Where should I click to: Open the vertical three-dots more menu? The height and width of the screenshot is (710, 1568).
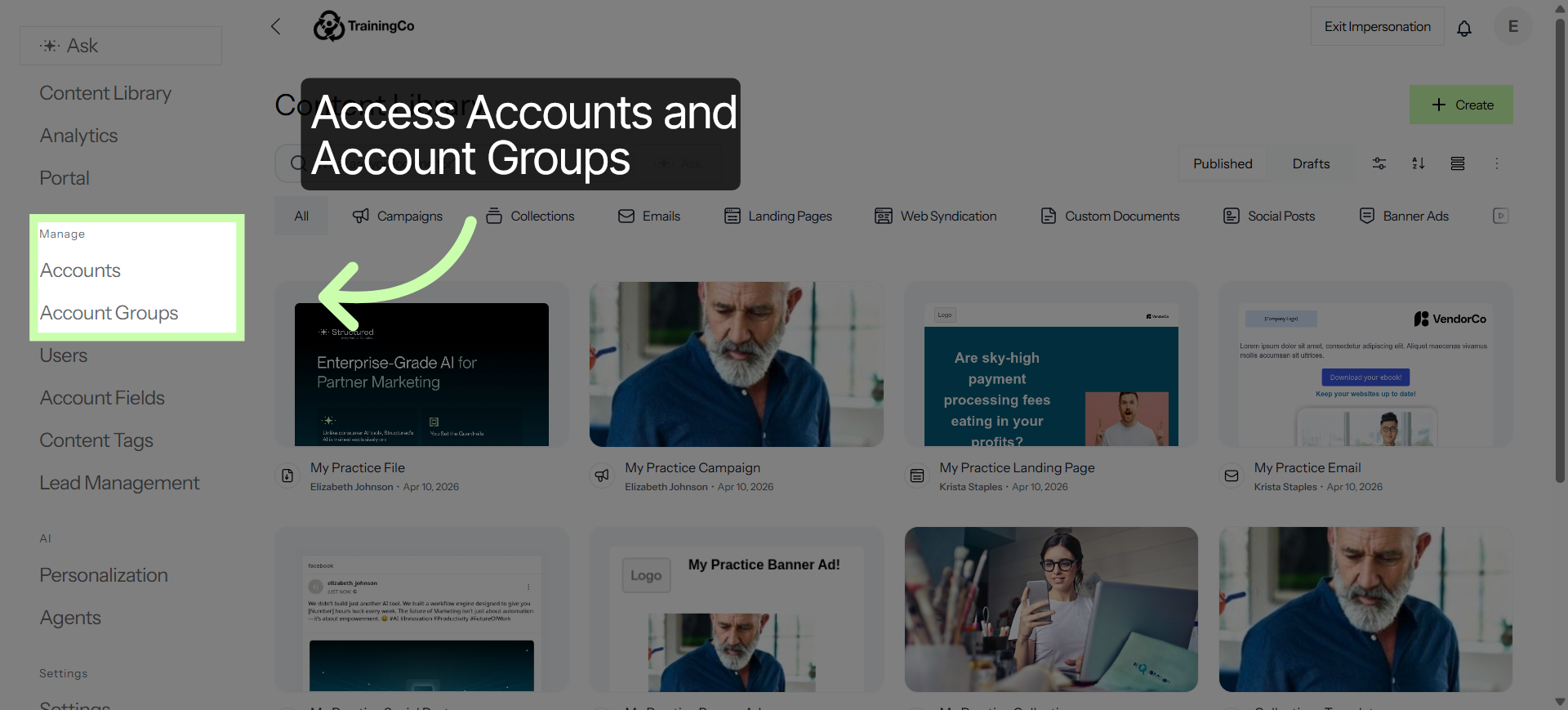1497,163
